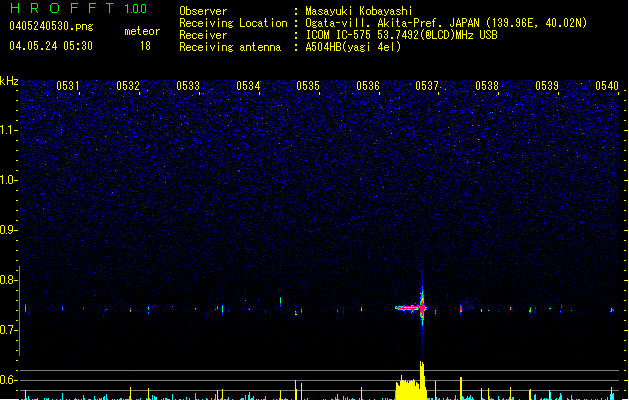Screen dimensions: 629x400
Task: Click the 0.9 kHz axis label
Action: (x=8, y=230)
